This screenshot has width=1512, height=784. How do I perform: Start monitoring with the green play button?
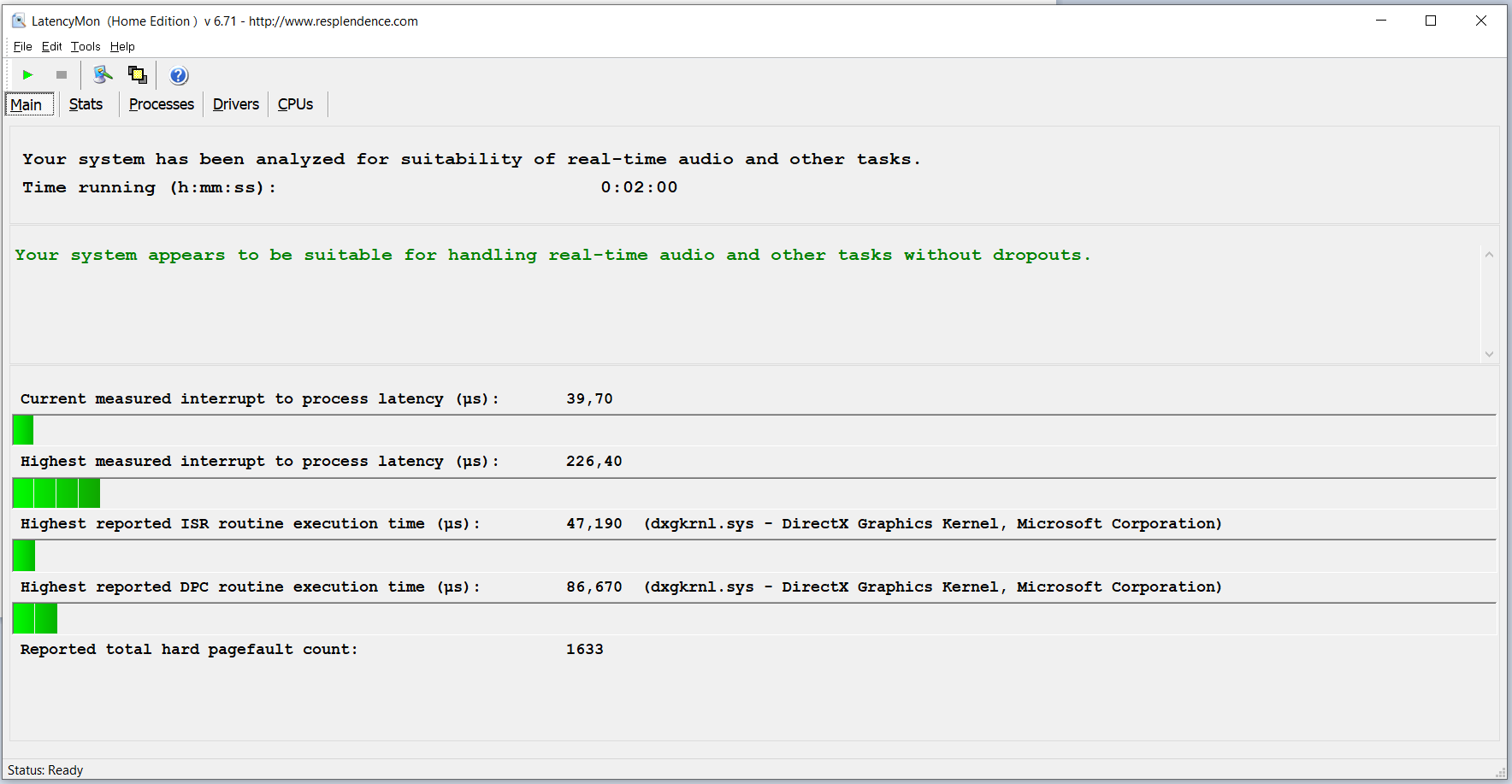(27, 75)
